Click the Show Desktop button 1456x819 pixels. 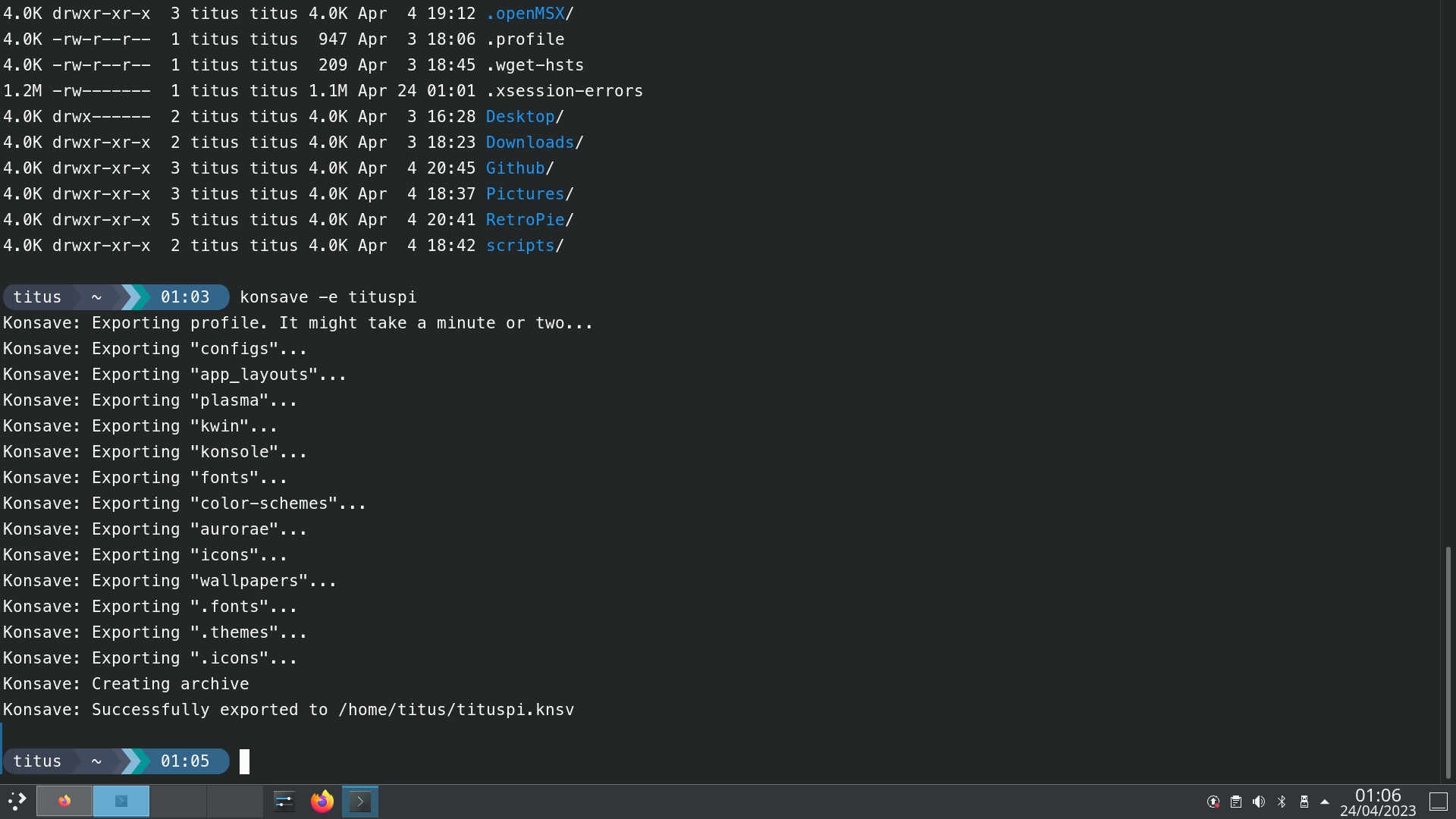(x=1439, y=802)
